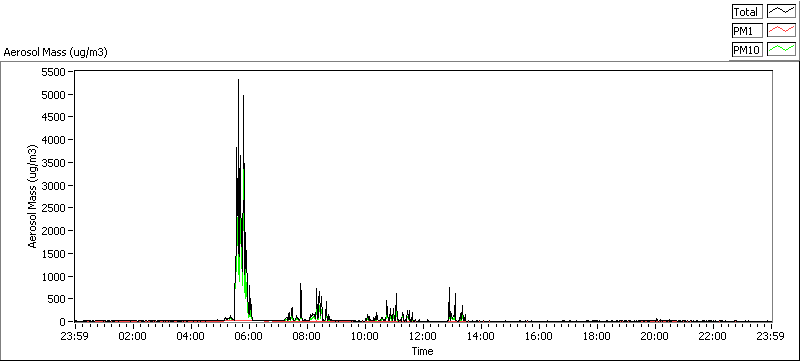Open the PM1 red line style swatch
The width and height of the screenshot is (800, 361).
782,31
